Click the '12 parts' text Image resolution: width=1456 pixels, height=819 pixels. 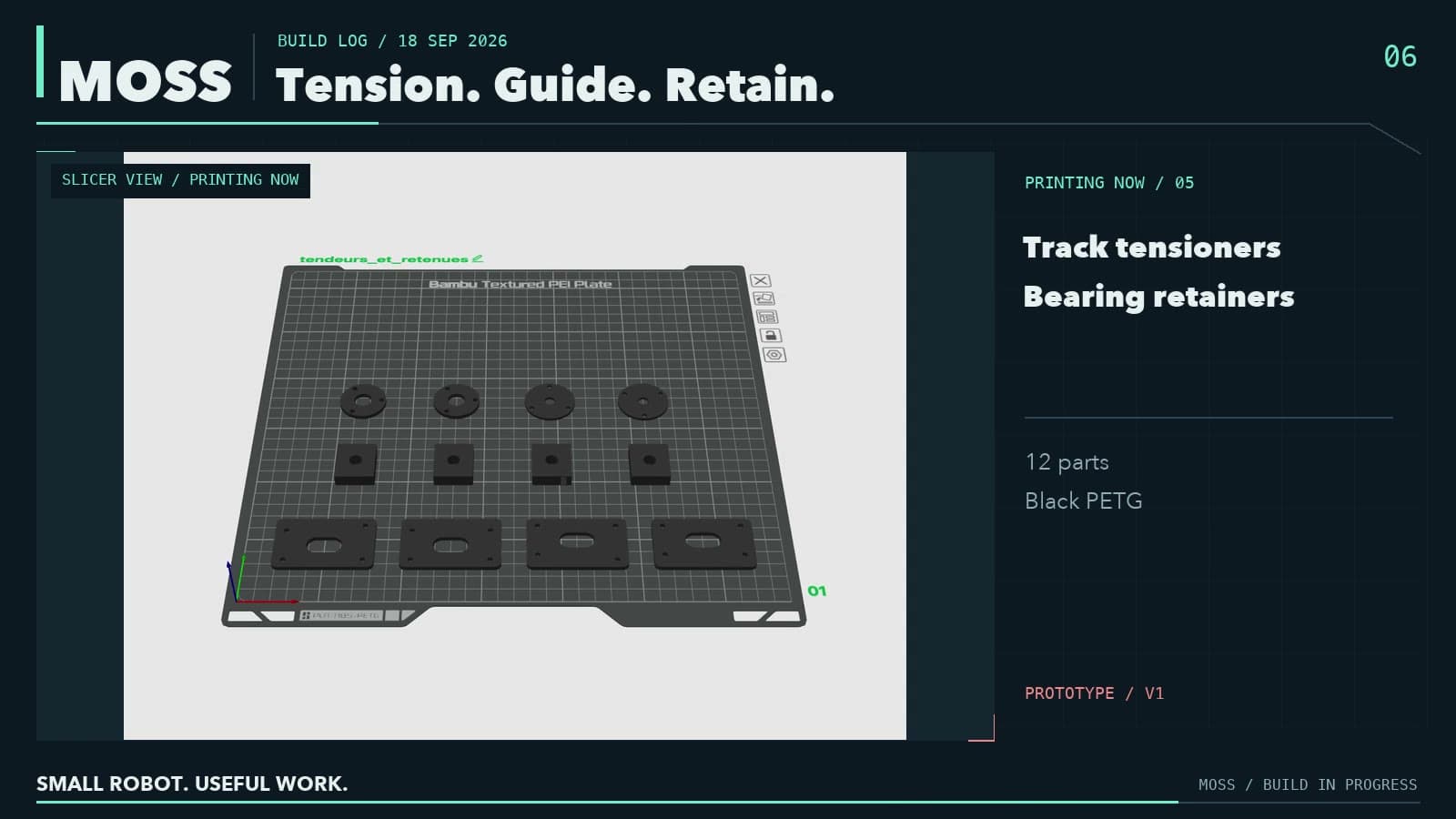tap(1067, 462)
